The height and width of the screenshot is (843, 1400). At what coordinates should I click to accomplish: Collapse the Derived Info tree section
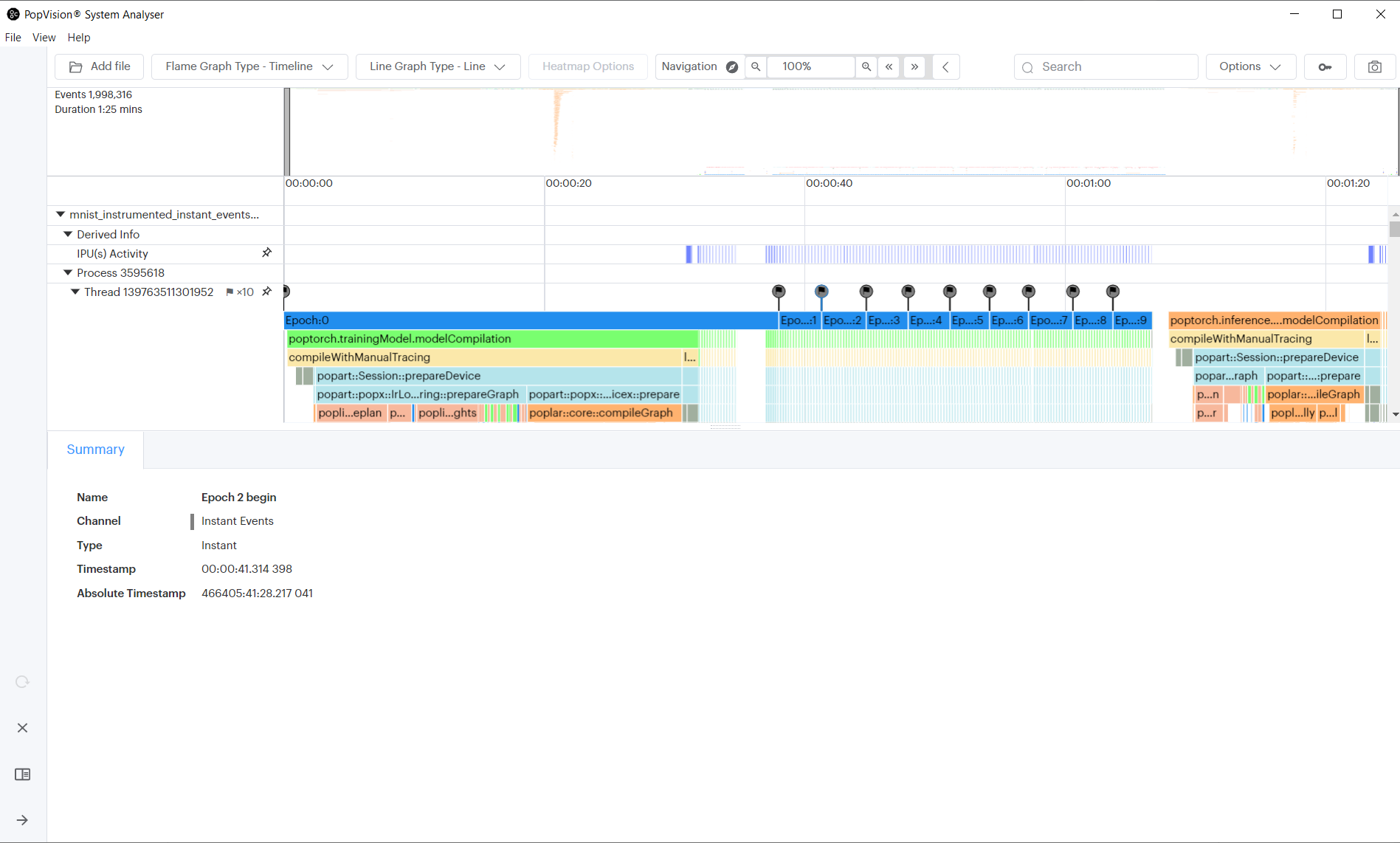[x=68, y=234]
